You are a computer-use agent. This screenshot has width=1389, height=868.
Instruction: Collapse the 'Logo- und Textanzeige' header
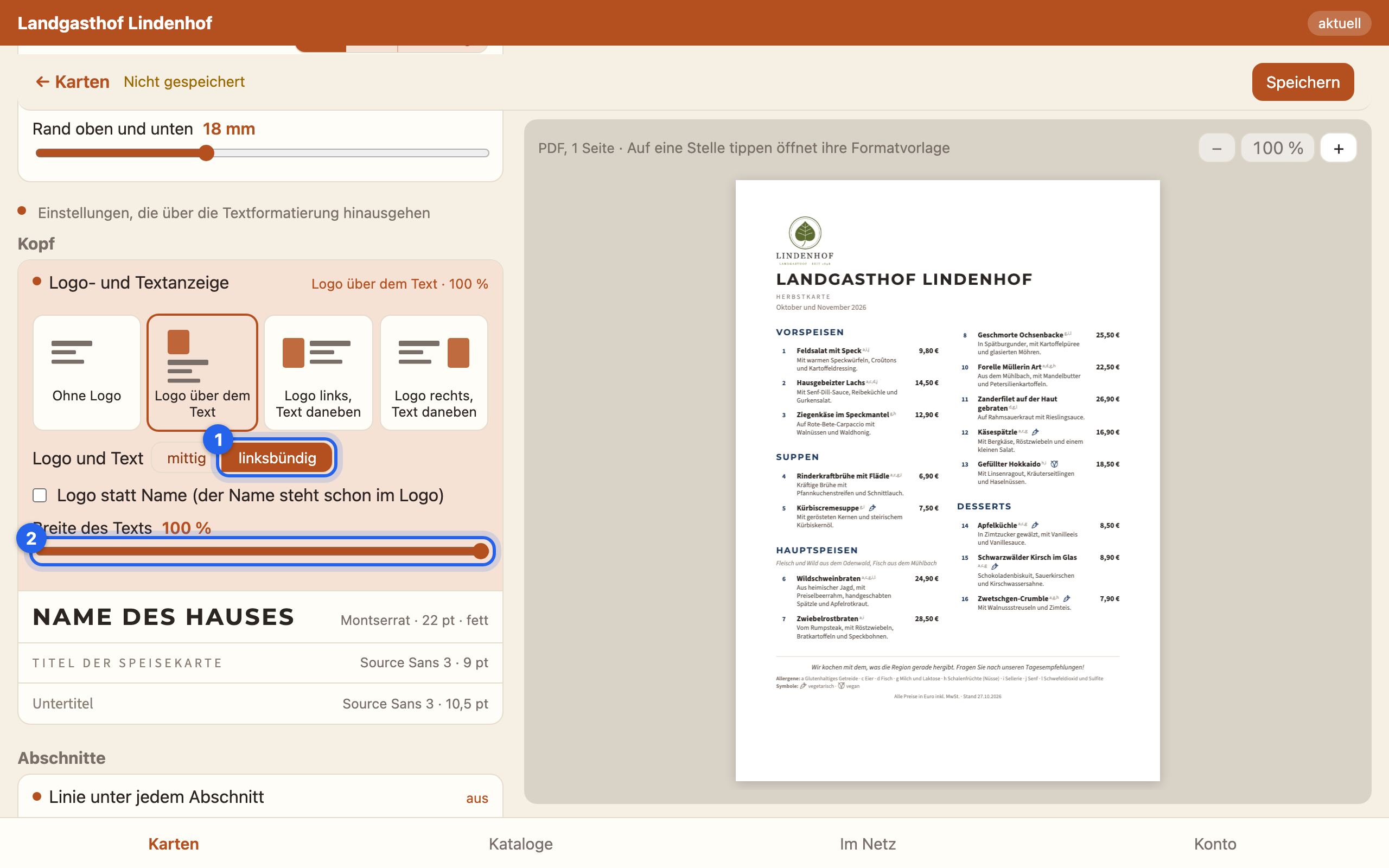click(x=260, y=283)
